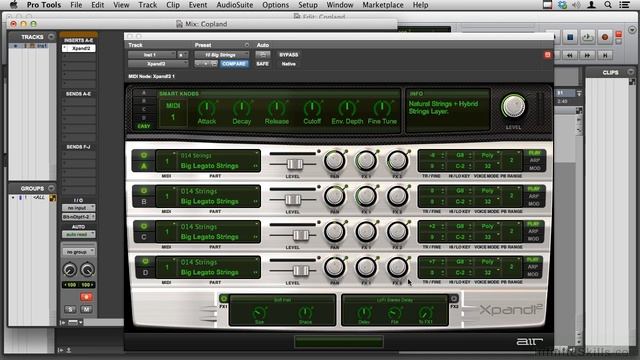The image size is (640, 360).
Task: Toggle Part B power button
Action: coord(144,191)
